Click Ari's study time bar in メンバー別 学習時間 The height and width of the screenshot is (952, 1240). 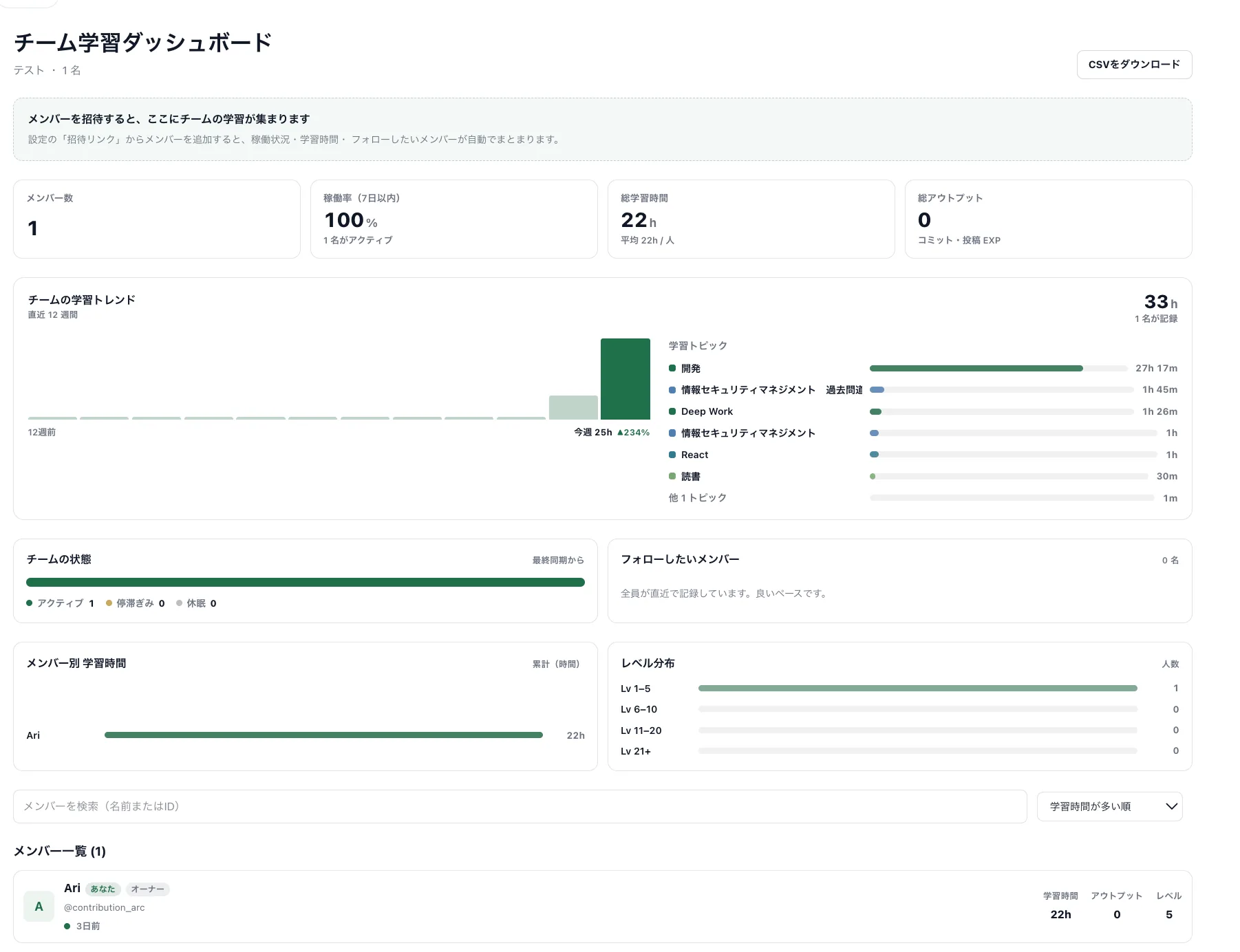tap(323, 735)
